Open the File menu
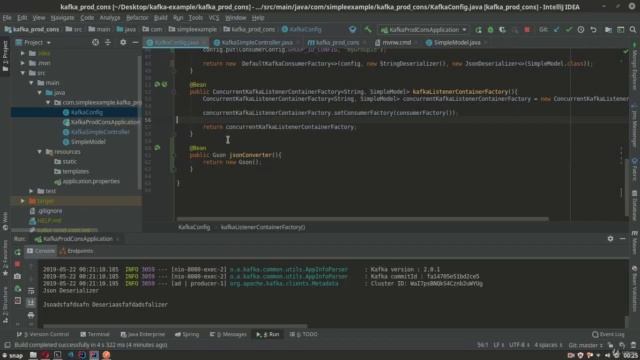 tap(7, 18)
